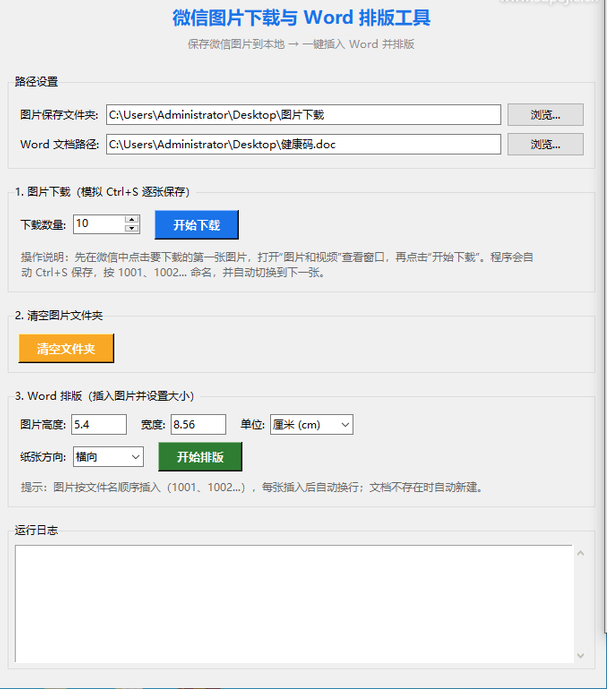Screen dimensions: 609x690
Task: Click the 图片高度 label
Action: pyautogui.click(x=43, y=425)
